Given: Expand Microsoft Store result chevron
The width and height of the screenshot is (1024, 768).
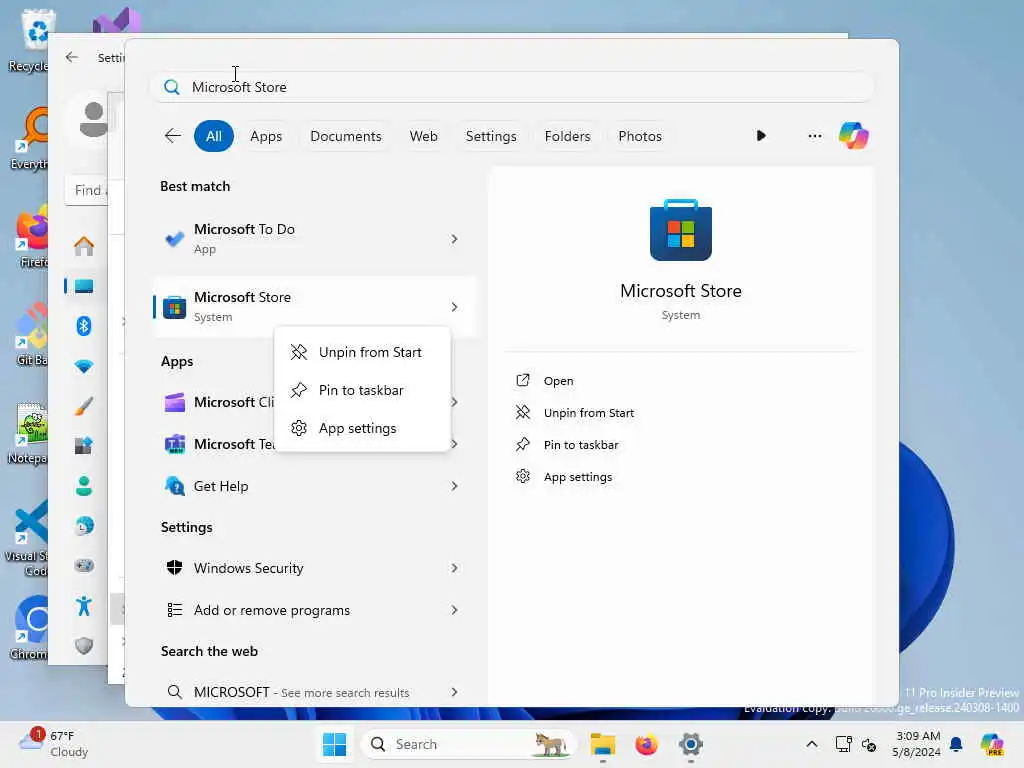Looking at the screenshot, I should (455, 307).
